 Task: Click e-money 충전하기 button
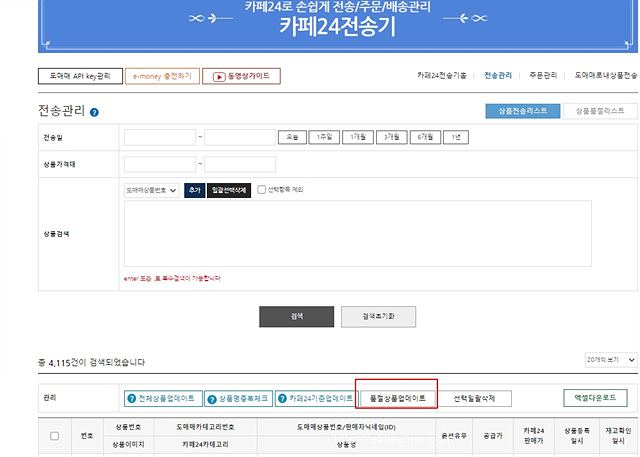162,76
